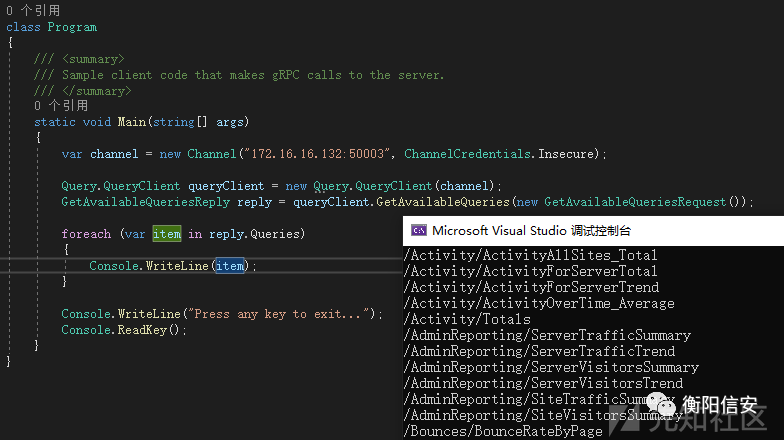
Task: Select the /Activity/ActivityForServerTrend output line
Action: tap(532, 287)
